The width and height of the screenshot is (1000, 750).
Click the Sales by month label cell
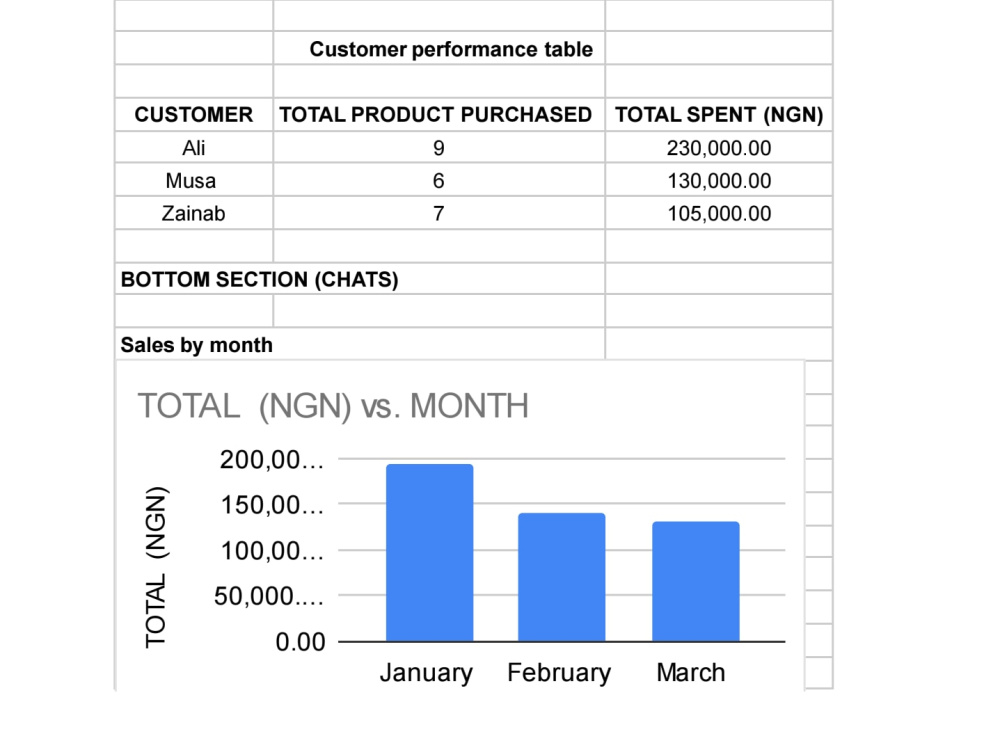click(360, 344)
